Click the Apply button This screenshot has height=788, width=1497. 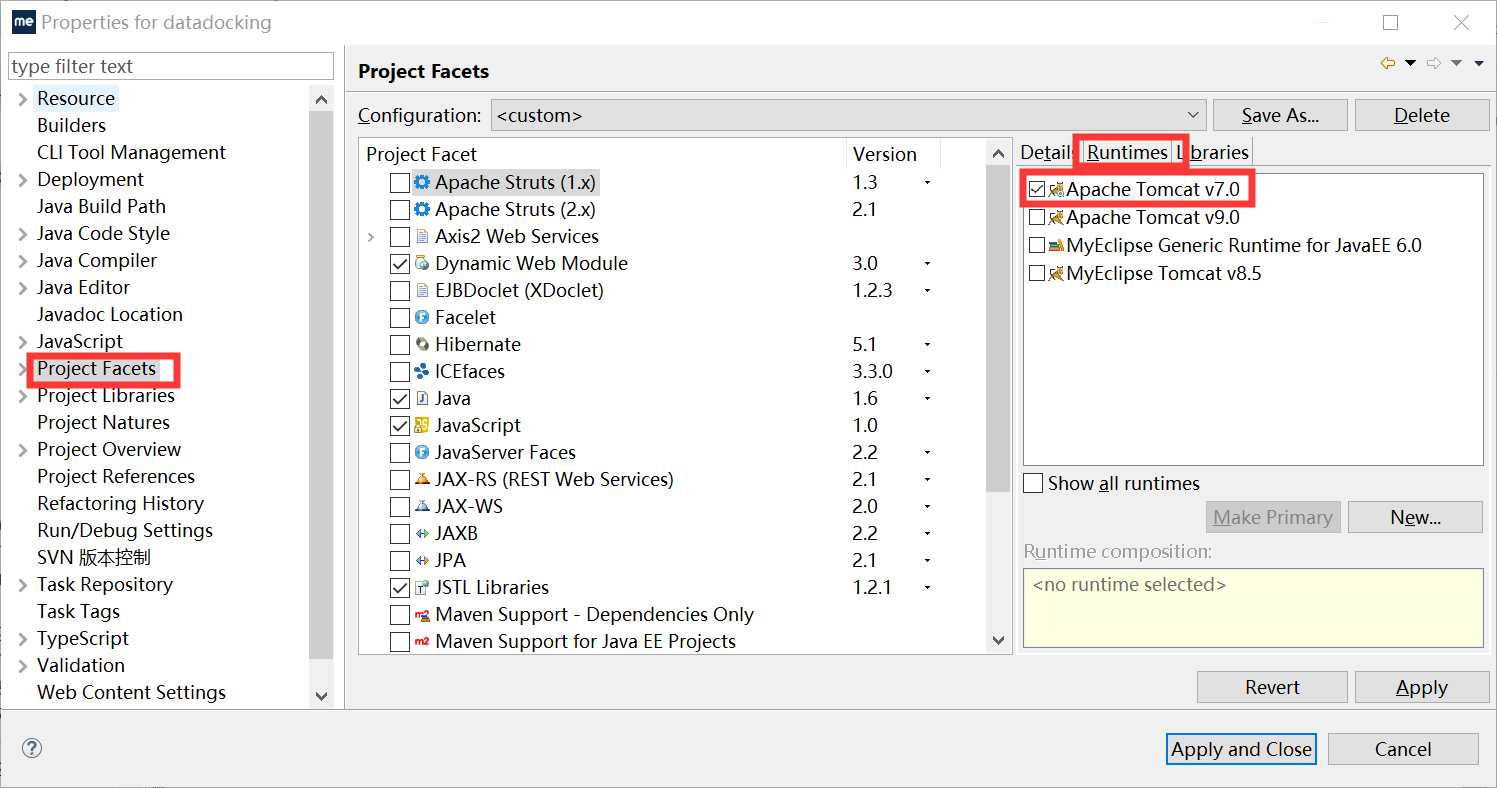(x=1422, y=687)
